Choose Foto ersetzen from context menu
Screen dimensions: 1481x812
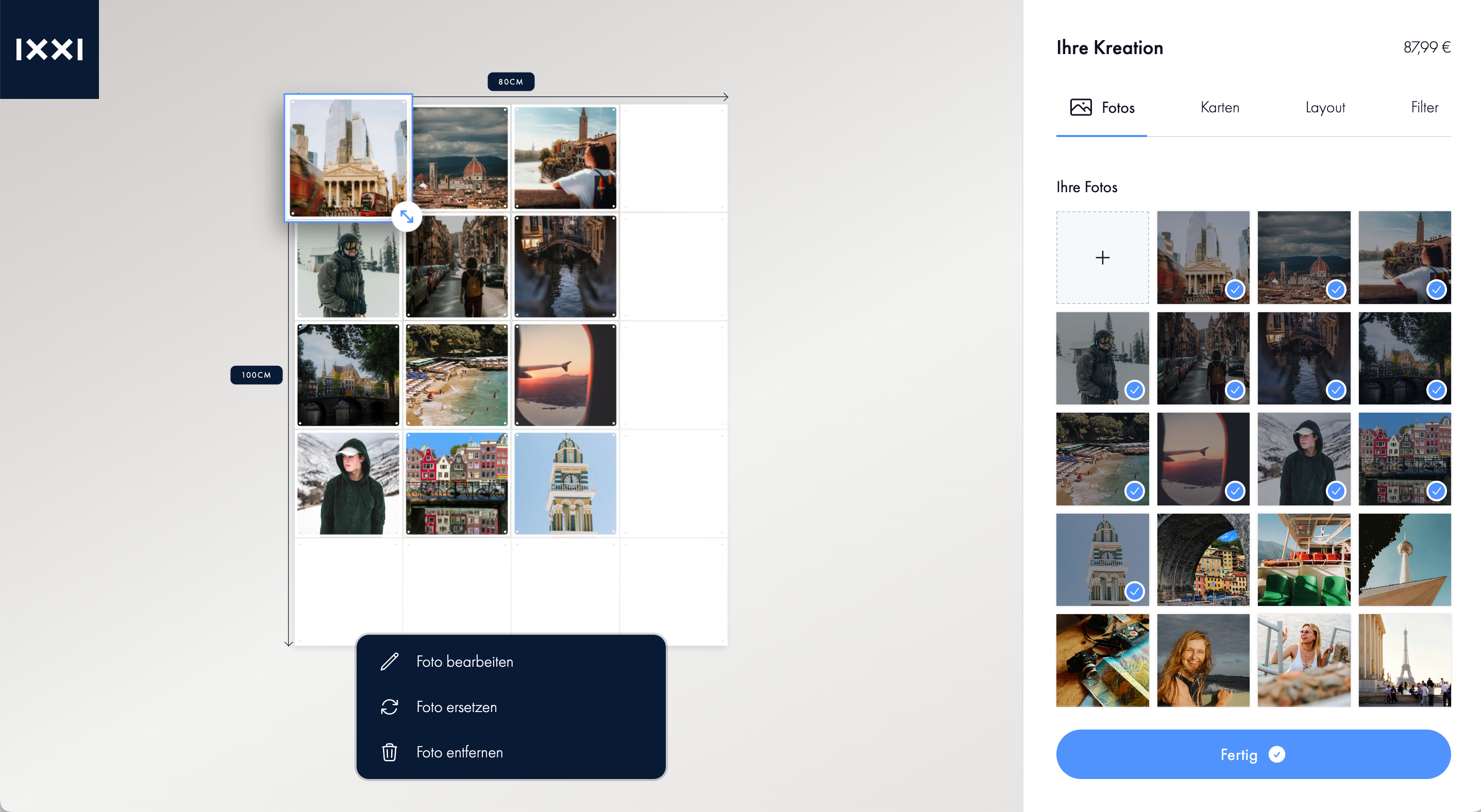pos(511,707)
